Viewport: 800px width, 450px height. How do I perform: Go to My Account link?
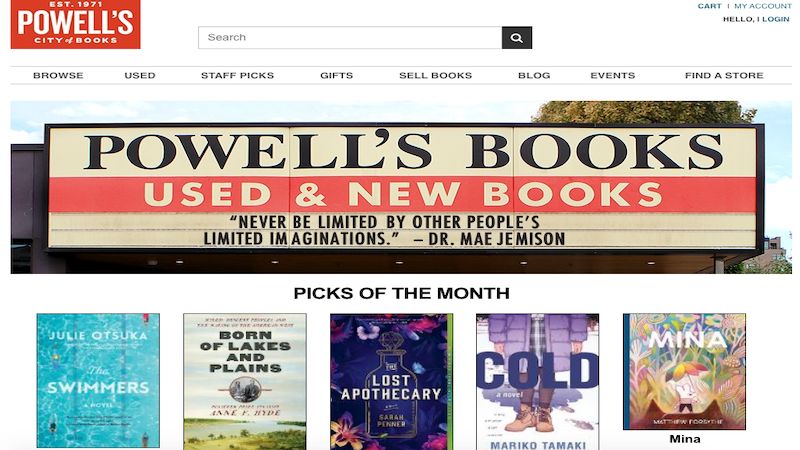[x=763, y=6]
